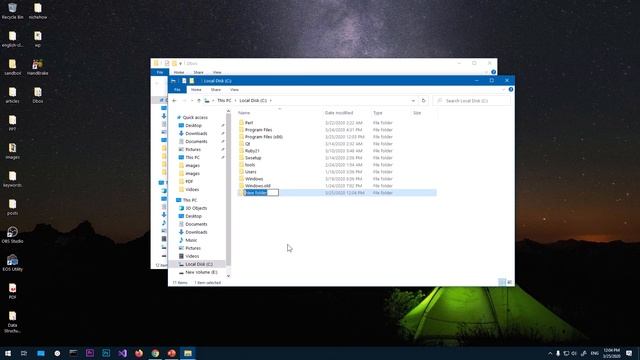The width and height of the screenshot is (640, 360).
Task: Click the File Explorer taskbar icon
Action: [x=188, y=353]
